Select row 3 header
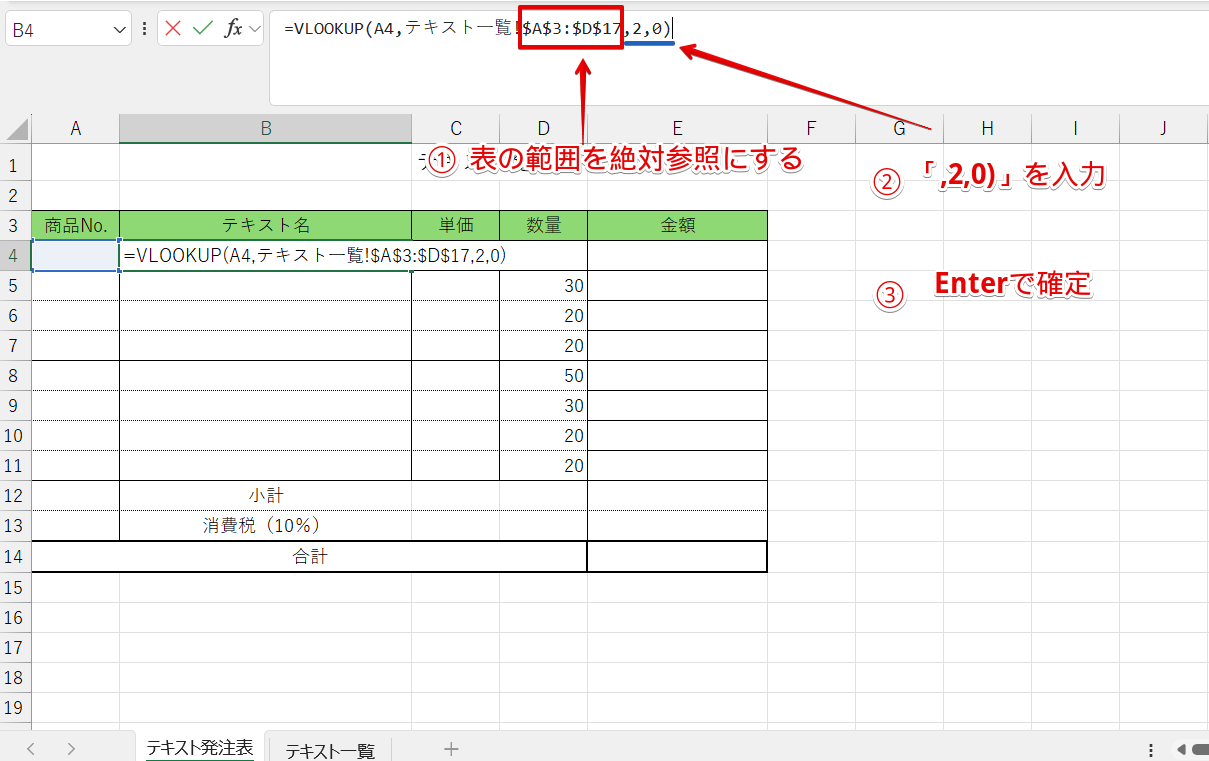The width and height of the screenshot is (1209, 761). (15, 225)
